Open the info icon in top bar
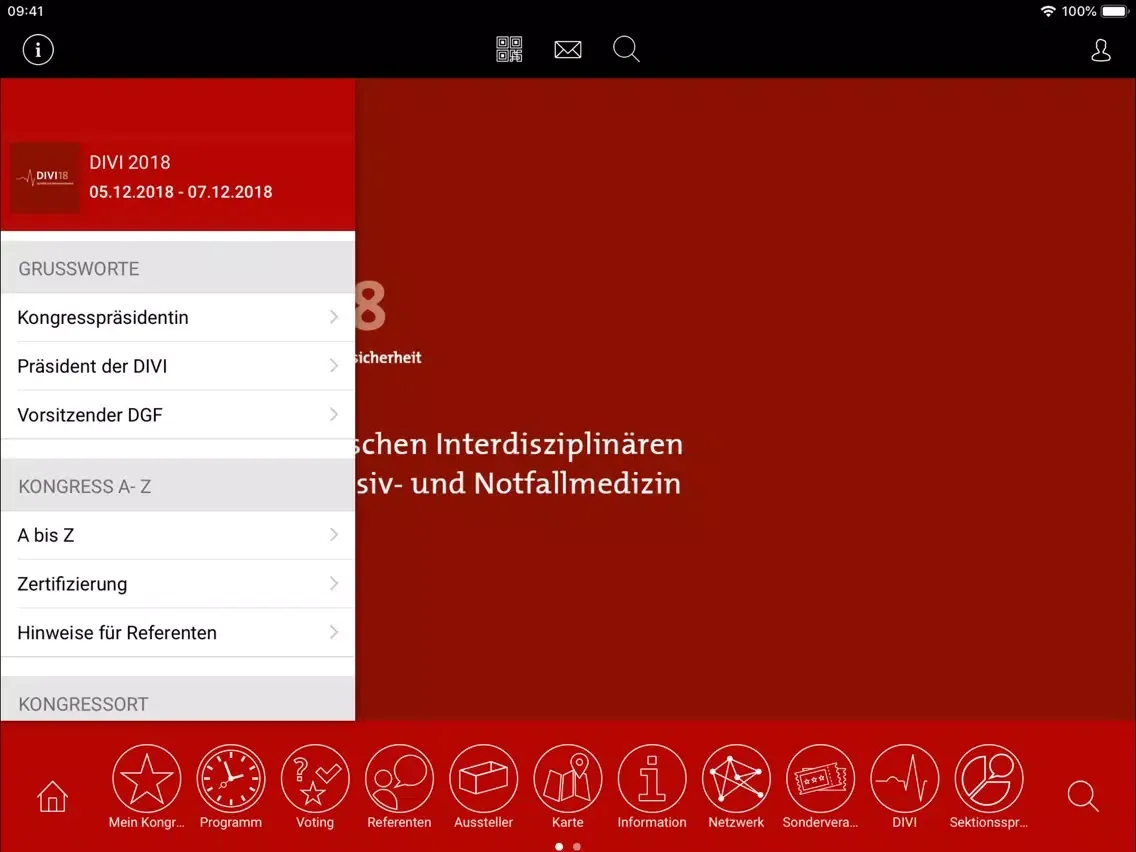The height and width of the screenshot is (852, 1136). pyautogui.click(x=38, y=50)
